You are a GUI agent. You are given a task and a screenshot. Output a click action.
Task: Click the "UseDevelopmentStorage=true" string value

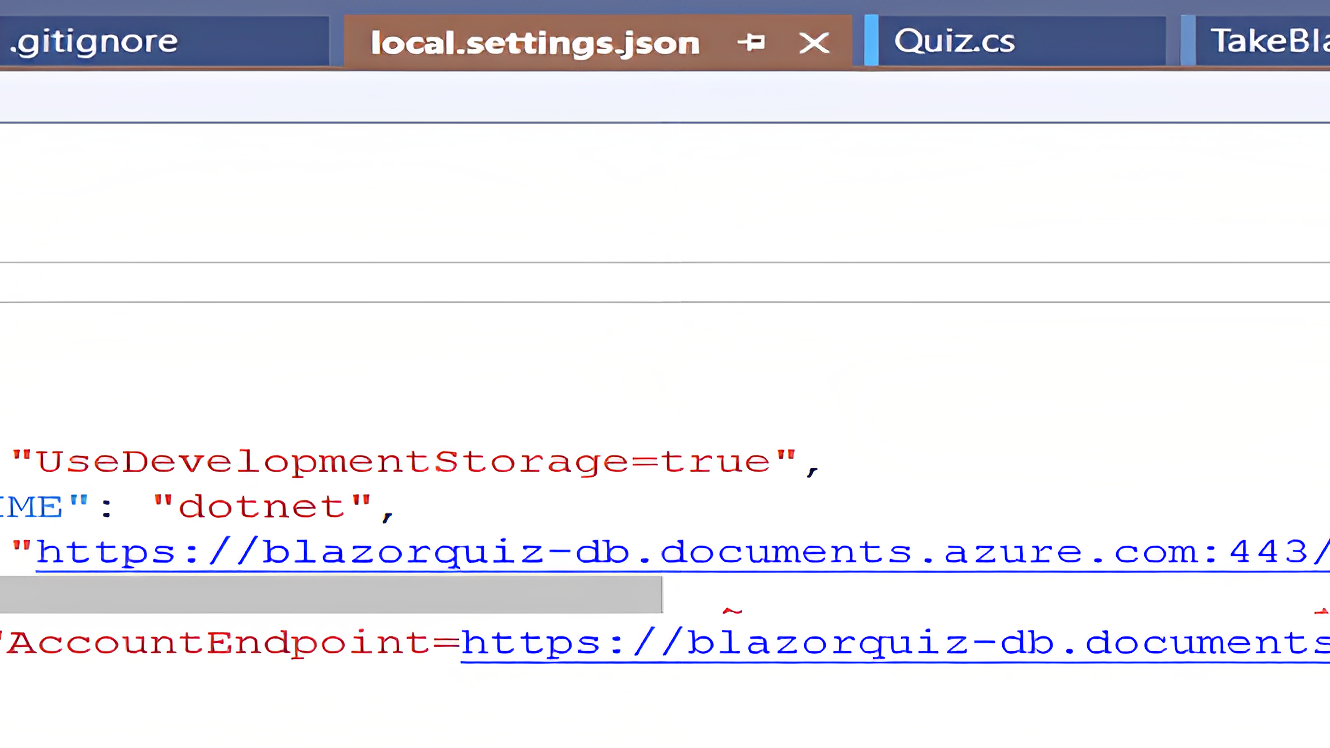404,462
